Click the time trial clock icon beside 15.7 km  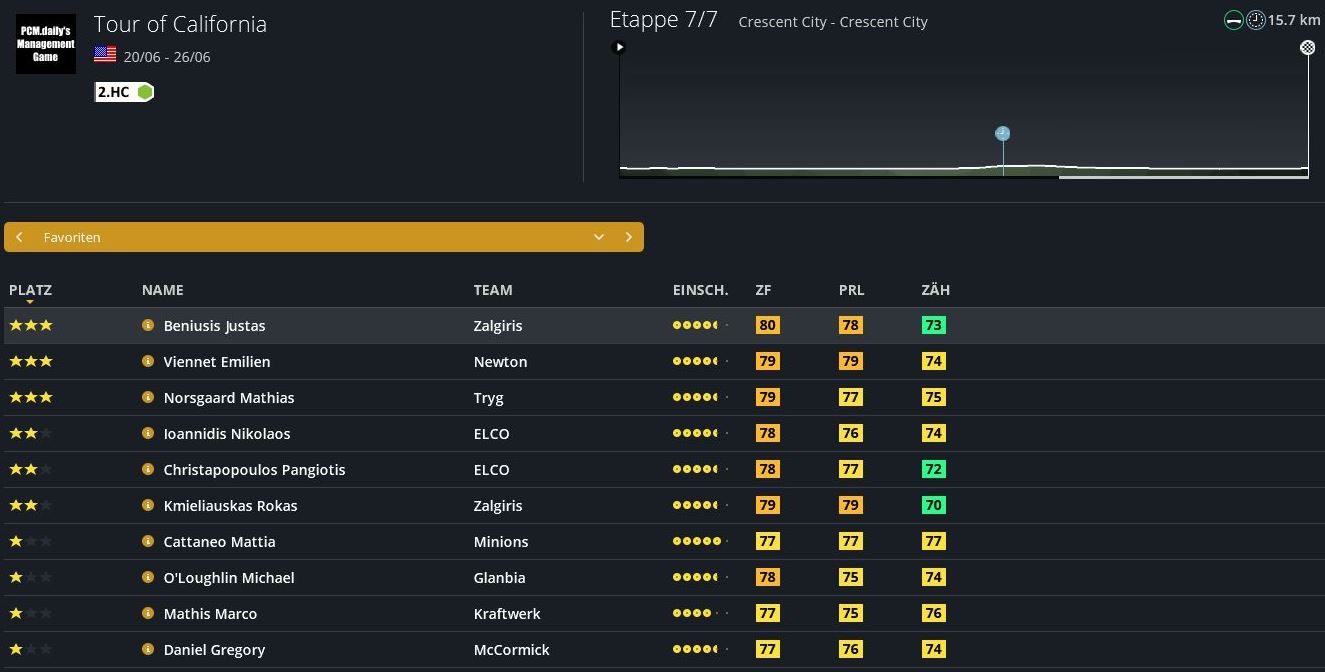pyautogui.click(x=1255, y=20)
